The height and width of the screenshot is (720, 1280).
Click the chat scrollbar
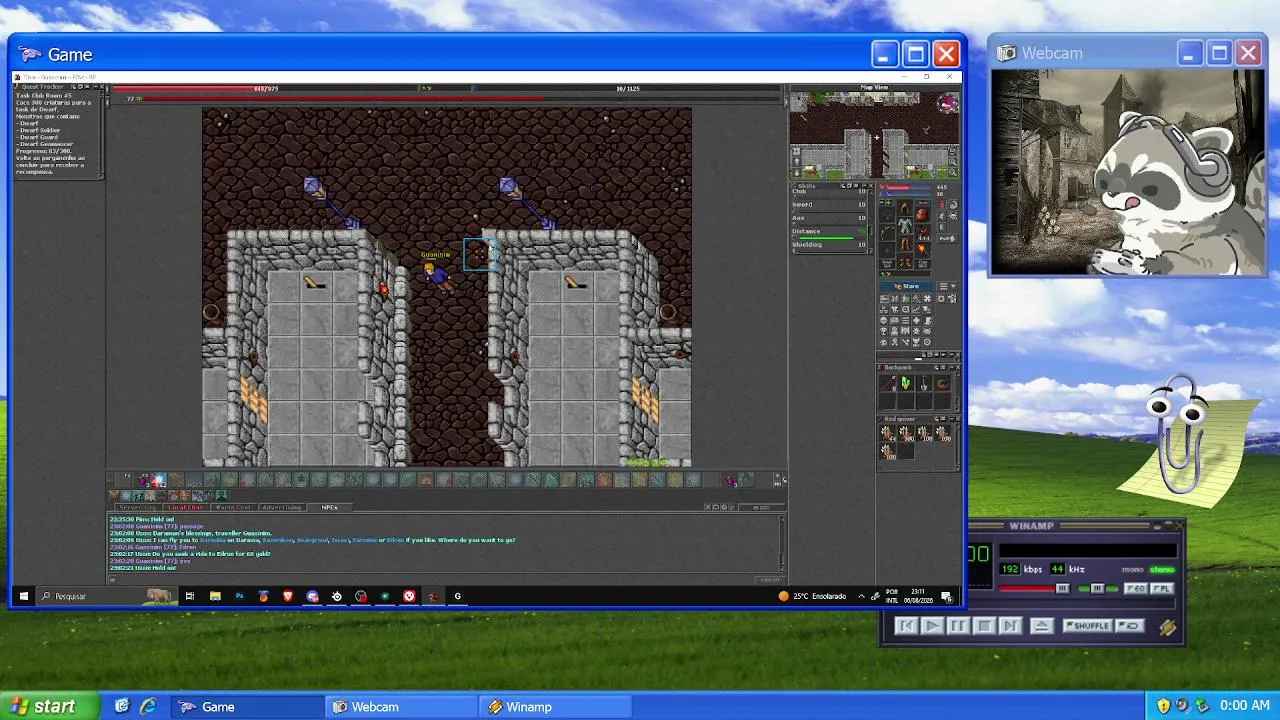pyautogui.click(x=781, y=545)
